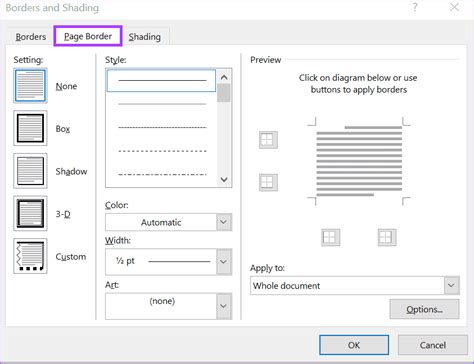Viewport: 474px width, 364px height.
Task: Pick the dash-dot line style
Action: click(x=162, y=174)
